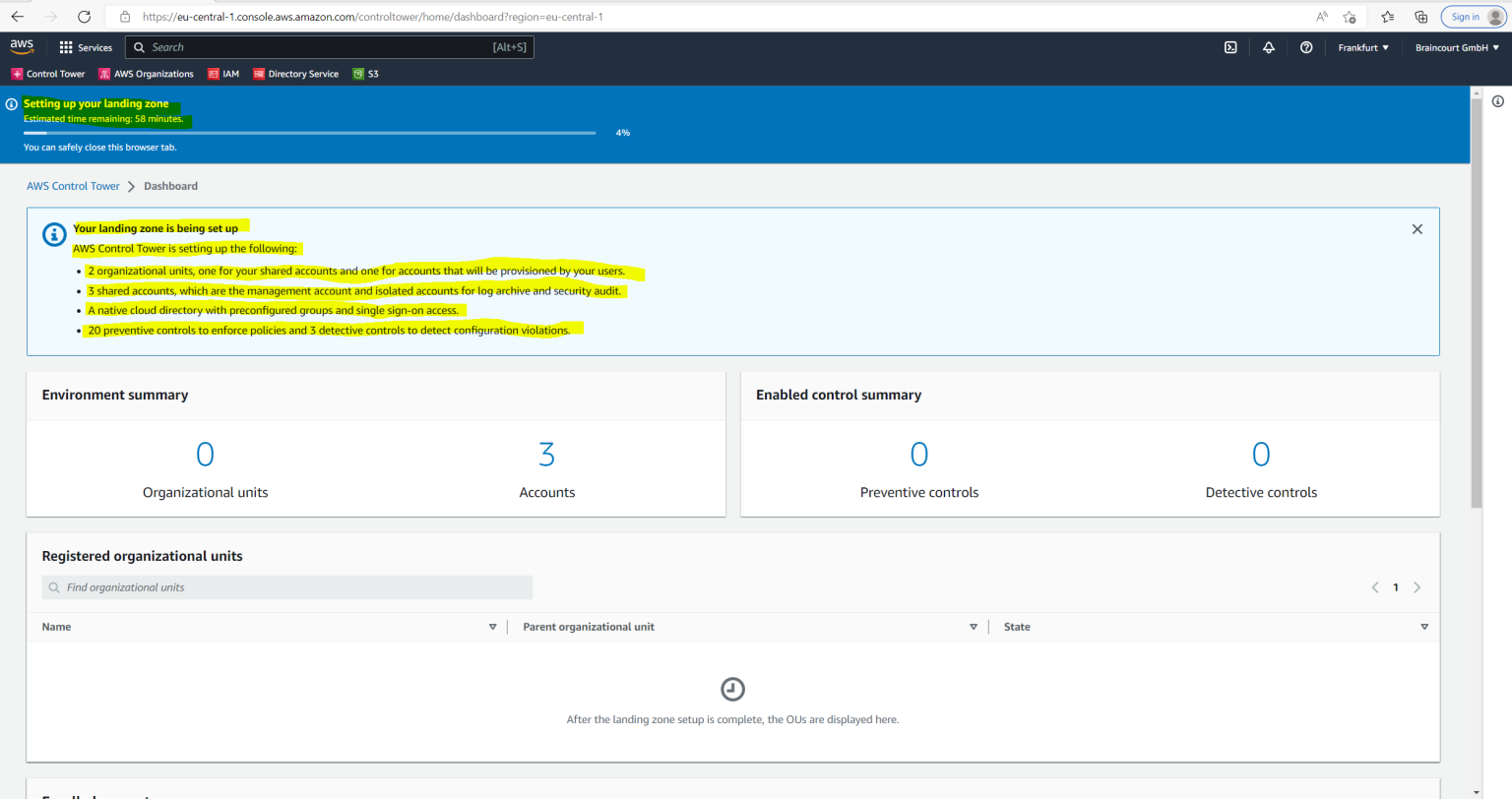Open the Services menu

87,46
